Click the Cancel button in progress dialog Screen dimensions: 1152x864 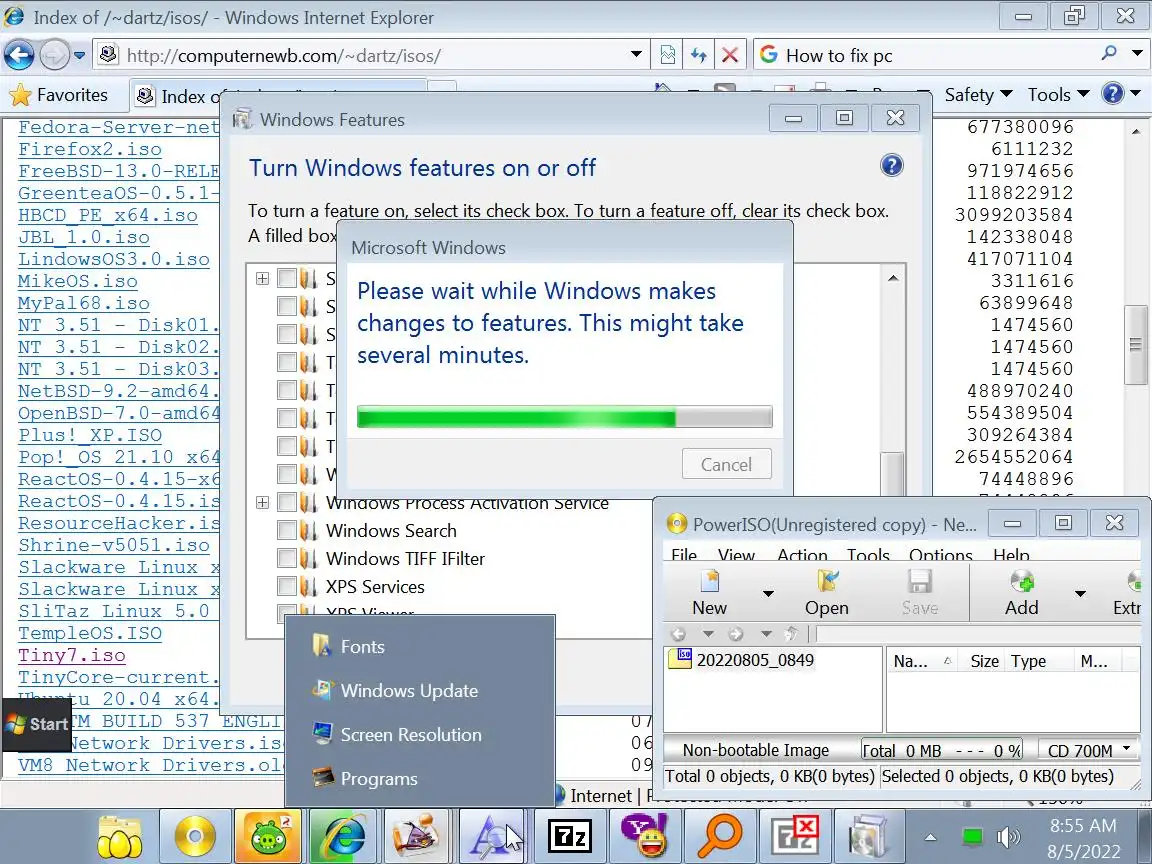[726, 464]
